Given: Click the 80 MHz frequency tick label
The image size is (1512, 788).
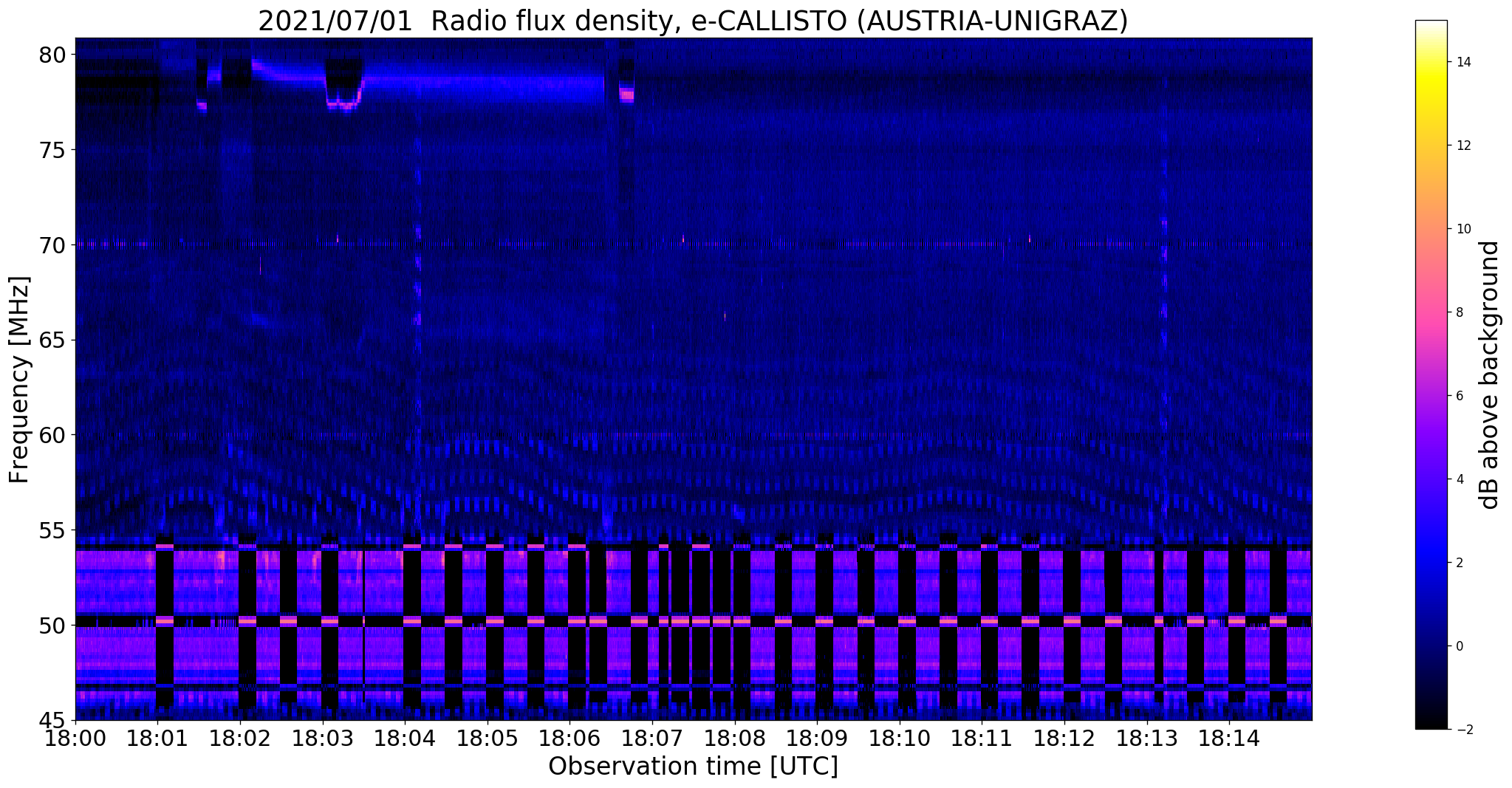Looking at the screenshot, I should 52,55.
